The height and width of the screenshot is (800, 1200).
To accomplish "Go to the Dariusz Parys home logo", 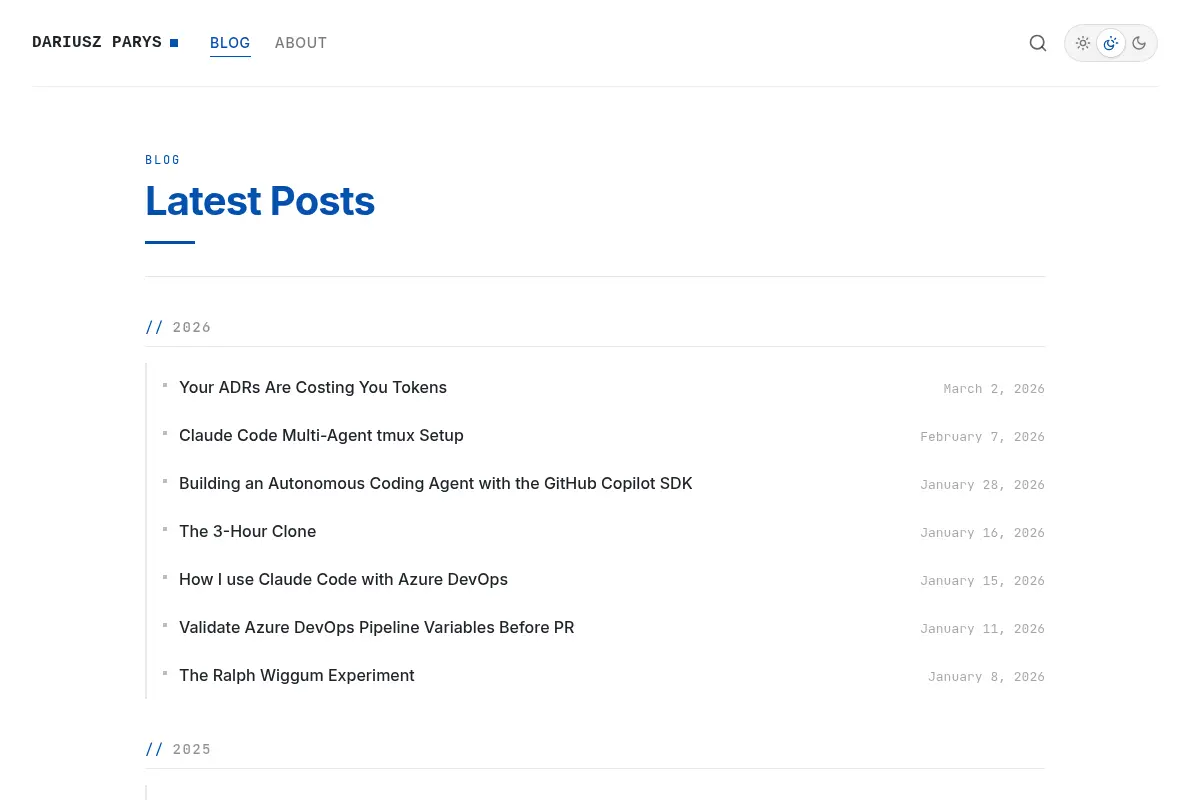I will click(105, 42).
